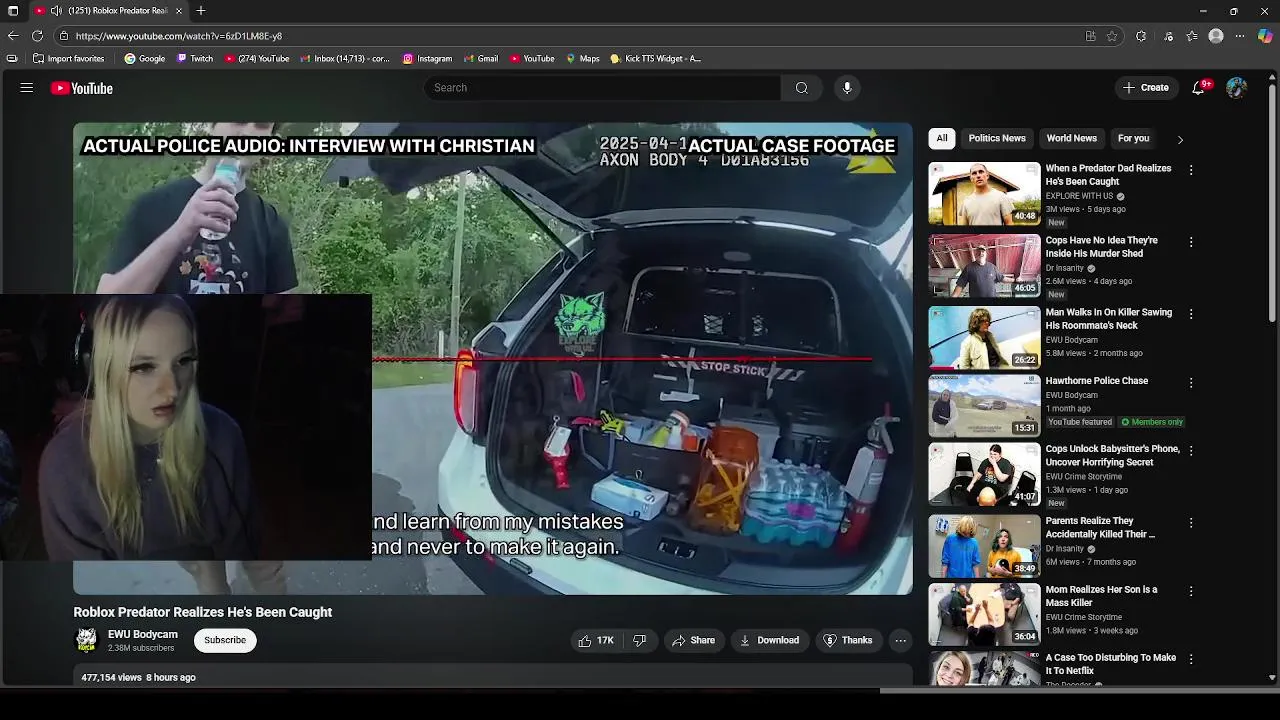Click the search magnifier button
1280x720 pixels.
pyautogui.click(x=801, y=88)
